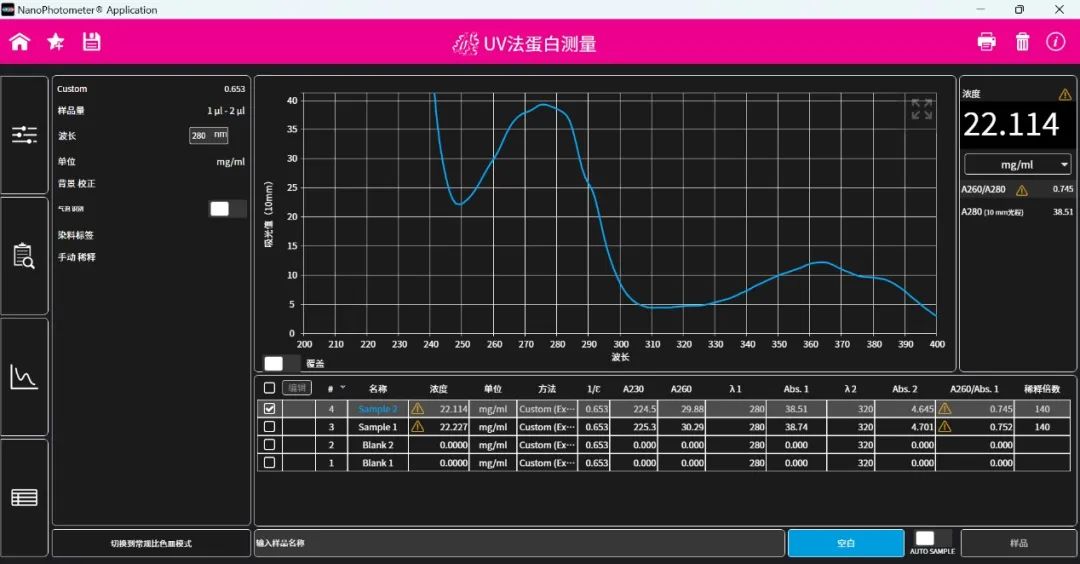The width and height of the screenshot is (1080, 564).
Task: Click the switch to cuvette mode button
Action: point(151,543)
